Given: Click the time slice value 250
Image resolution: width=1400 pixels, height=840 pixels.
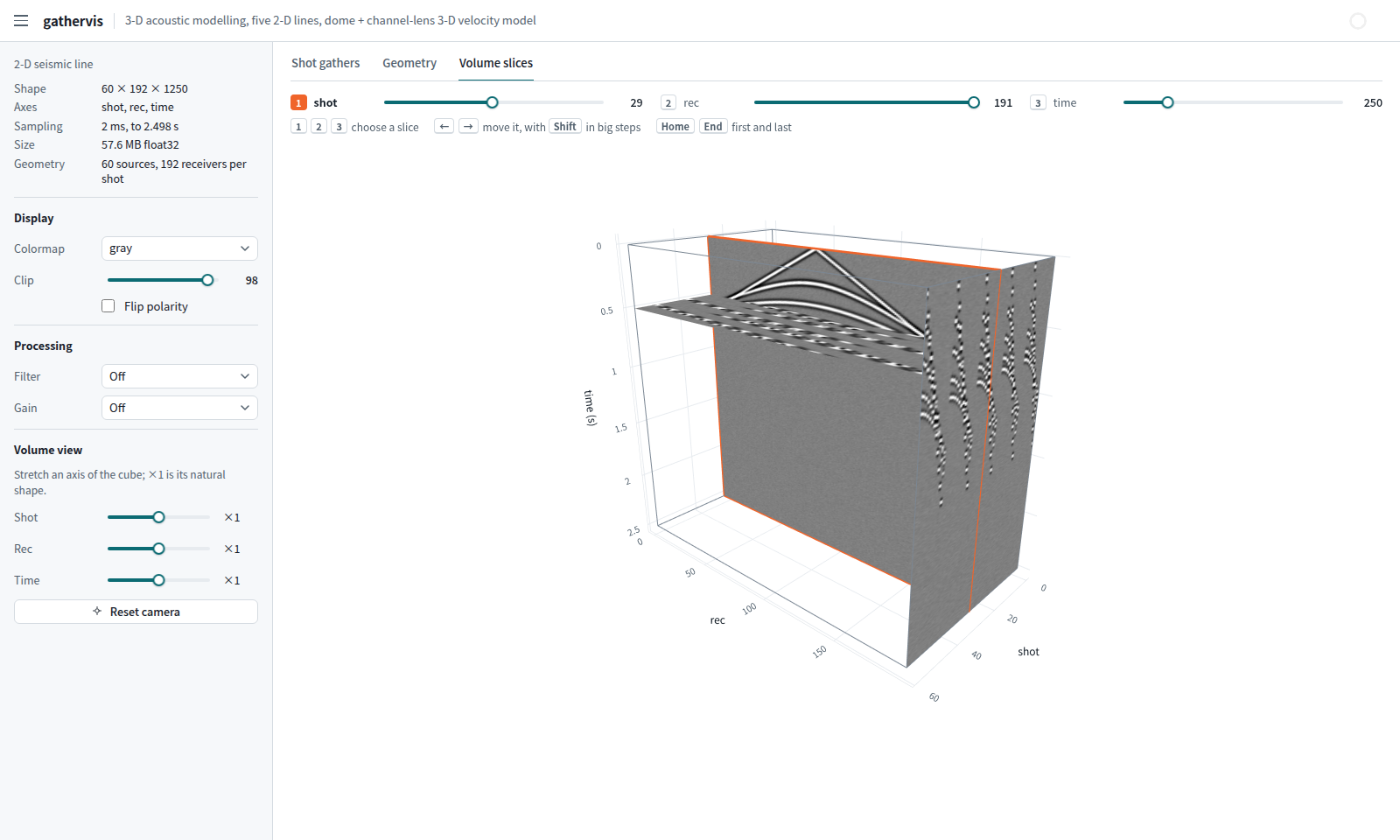Looking at the screenshot, I should click(x=1373, y=102).
